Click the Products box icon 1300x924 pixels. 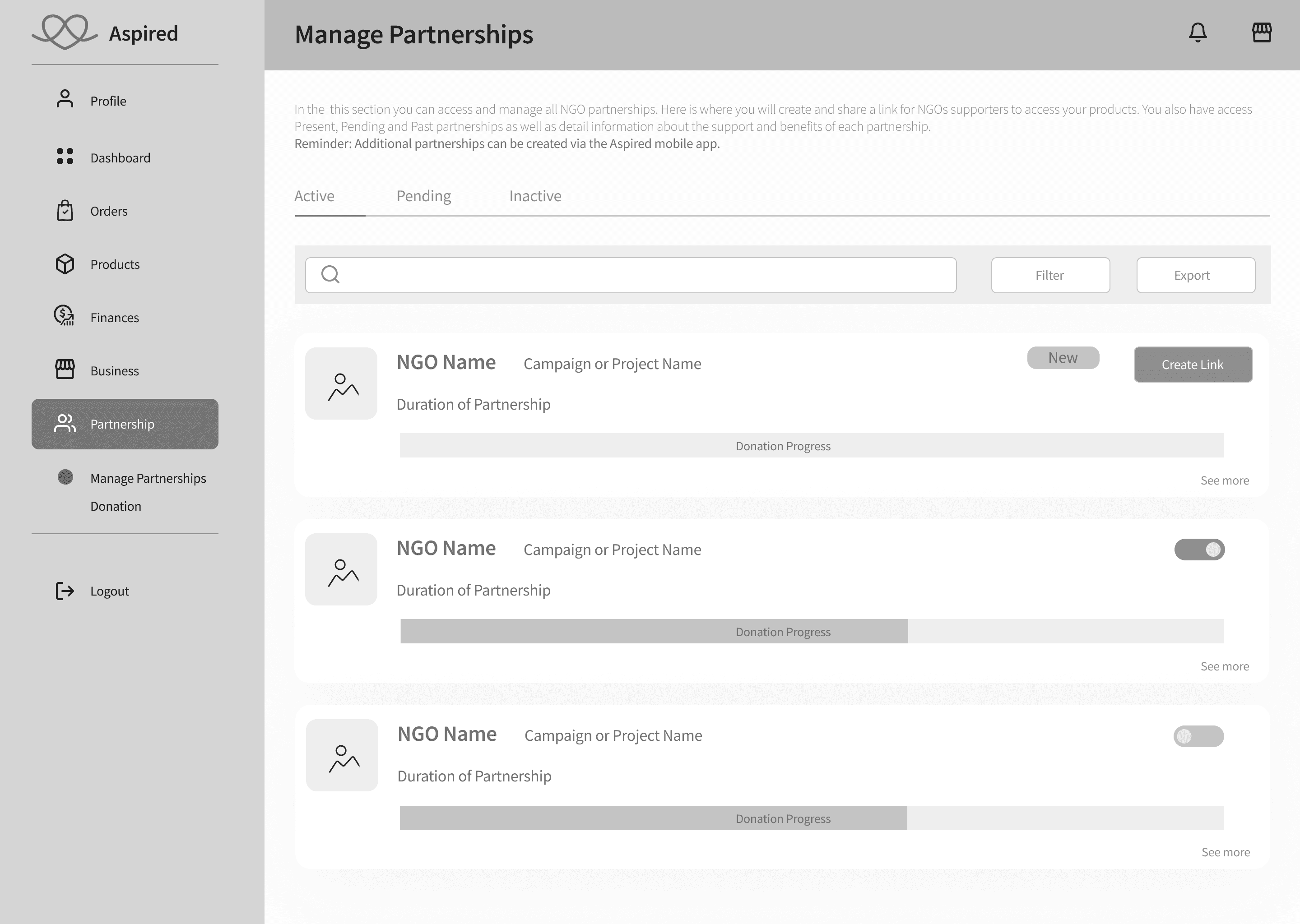[65, 264]
